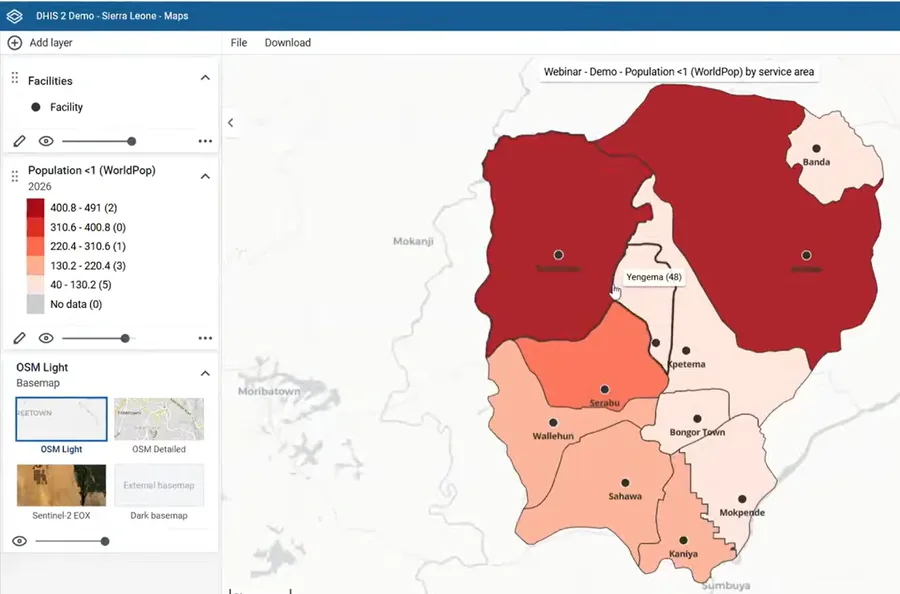Collapse the Population <1 (WorldPop) card

205,176
